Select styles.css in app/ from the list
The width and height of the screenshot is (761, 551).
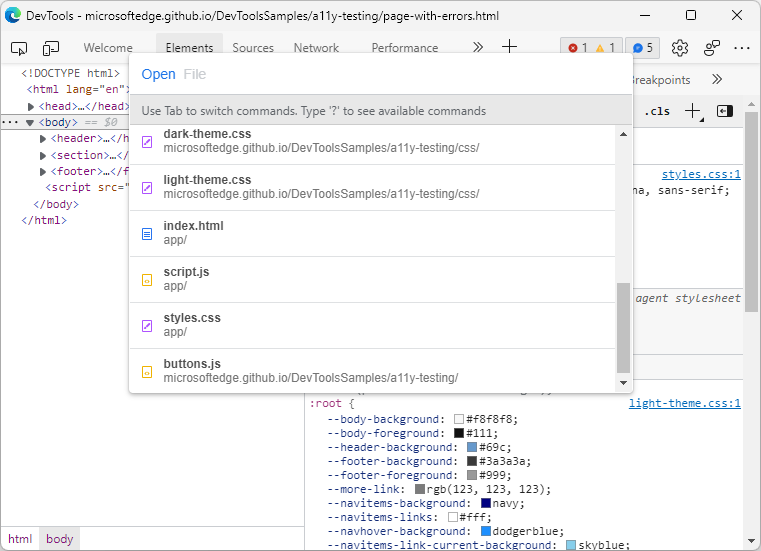(372, 326)
